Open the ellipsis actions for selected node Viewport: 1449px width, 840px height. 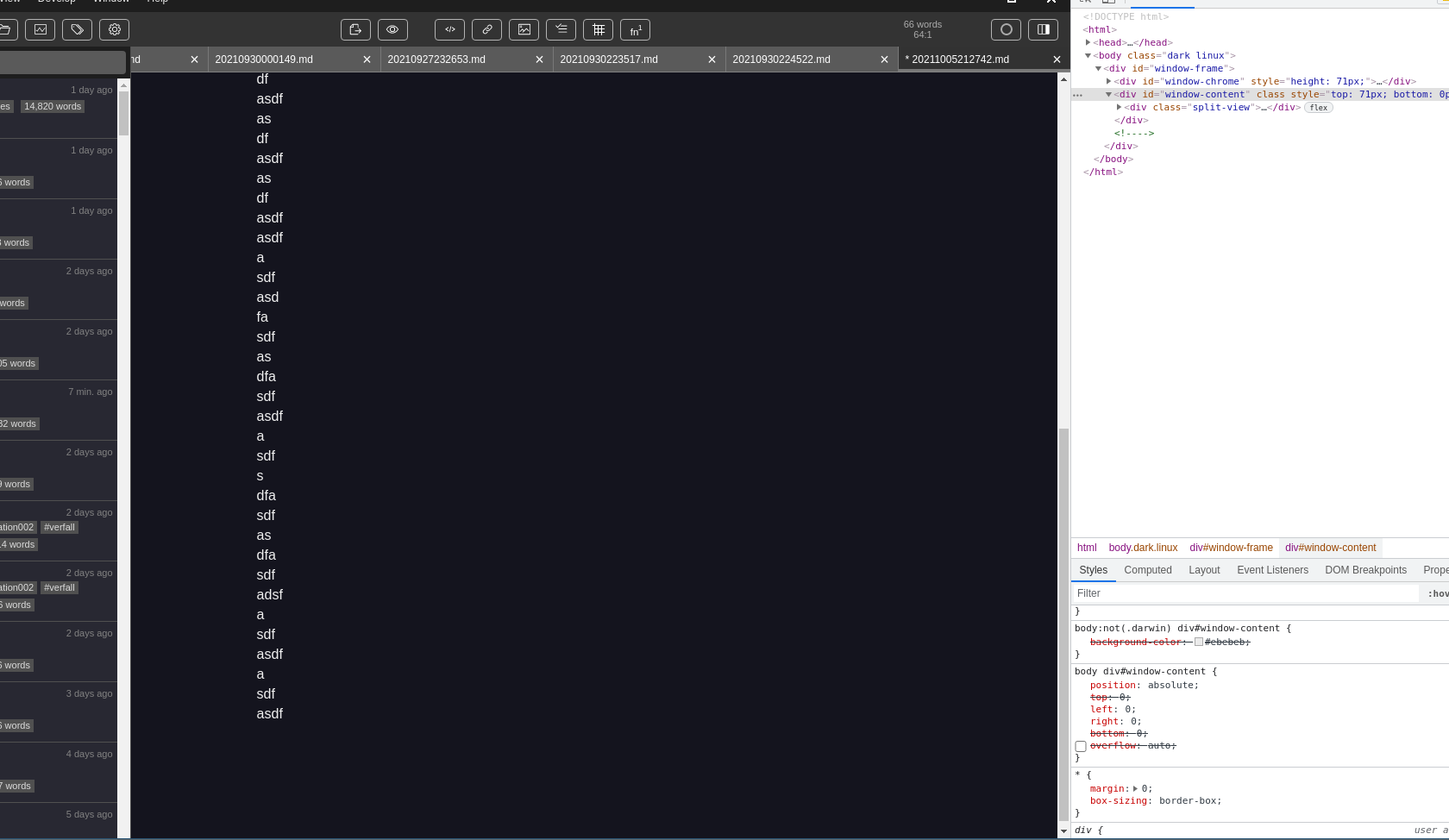click(1077, 95)
